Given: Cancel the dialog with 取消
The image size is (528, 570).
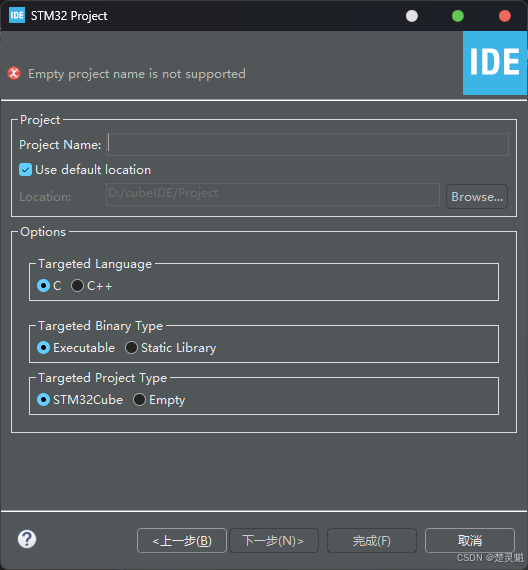Looking at the screenshot, I should (x=470, y=541).
